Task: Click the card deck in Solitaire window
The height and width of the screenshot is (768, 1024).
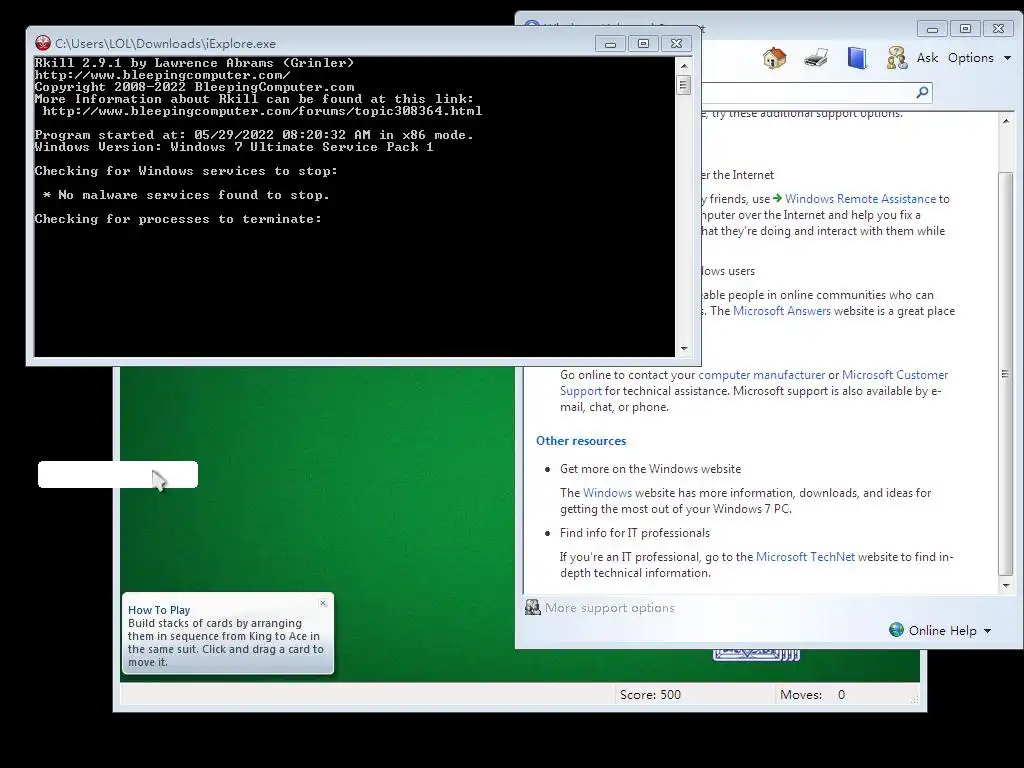Action: tap(756, 654)
